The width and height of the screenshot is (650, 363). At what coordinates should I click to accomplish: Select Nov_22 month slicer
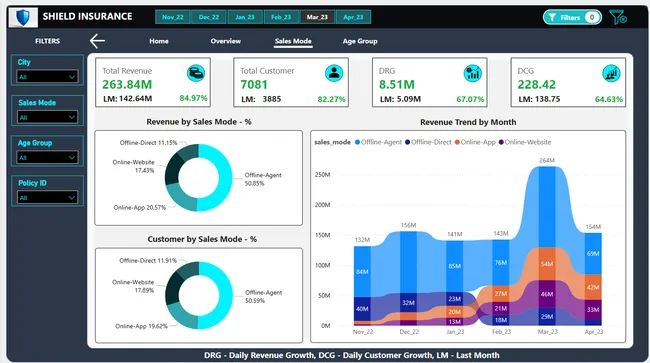pyautogui.click(x=173, y=17)
